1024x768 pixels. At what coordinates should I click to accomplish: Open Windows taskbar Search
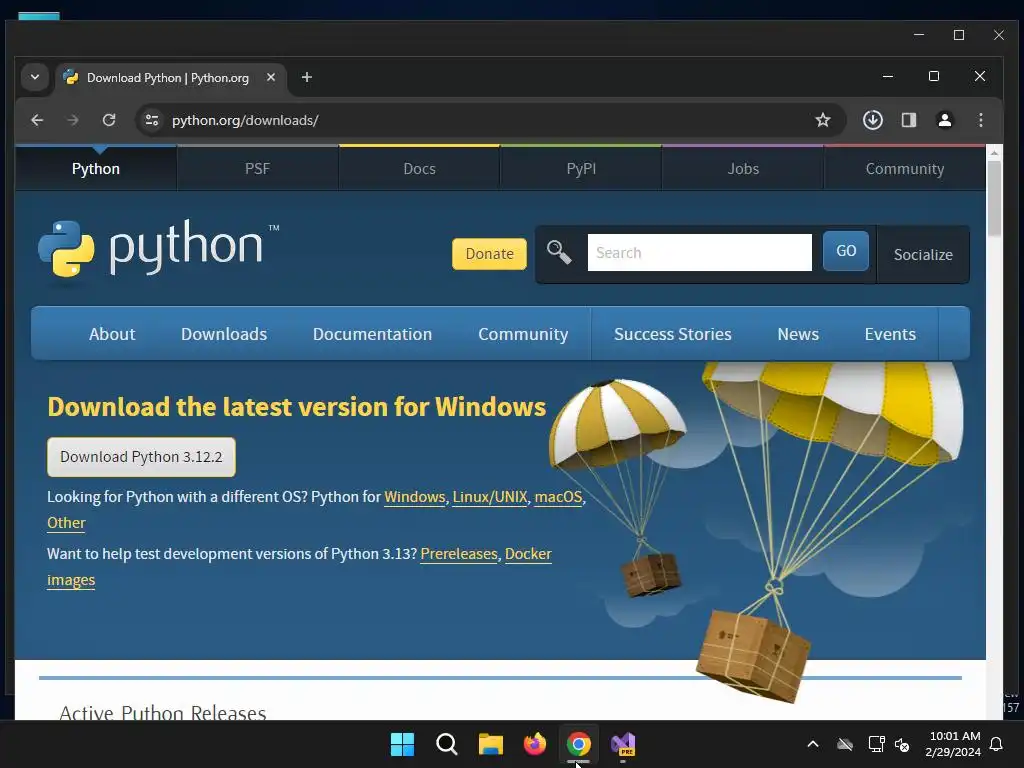(x=447, y=744)
